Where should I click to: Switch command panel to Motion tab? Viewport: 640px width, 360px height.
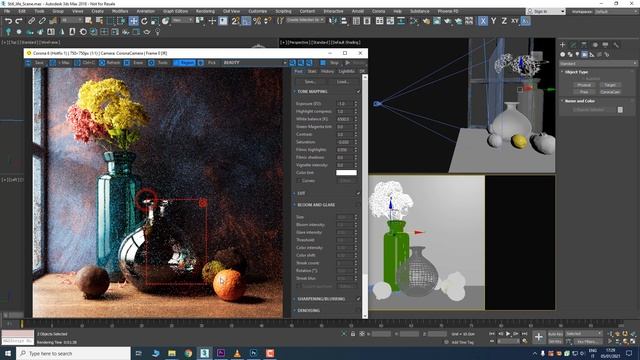pos(595,44)
